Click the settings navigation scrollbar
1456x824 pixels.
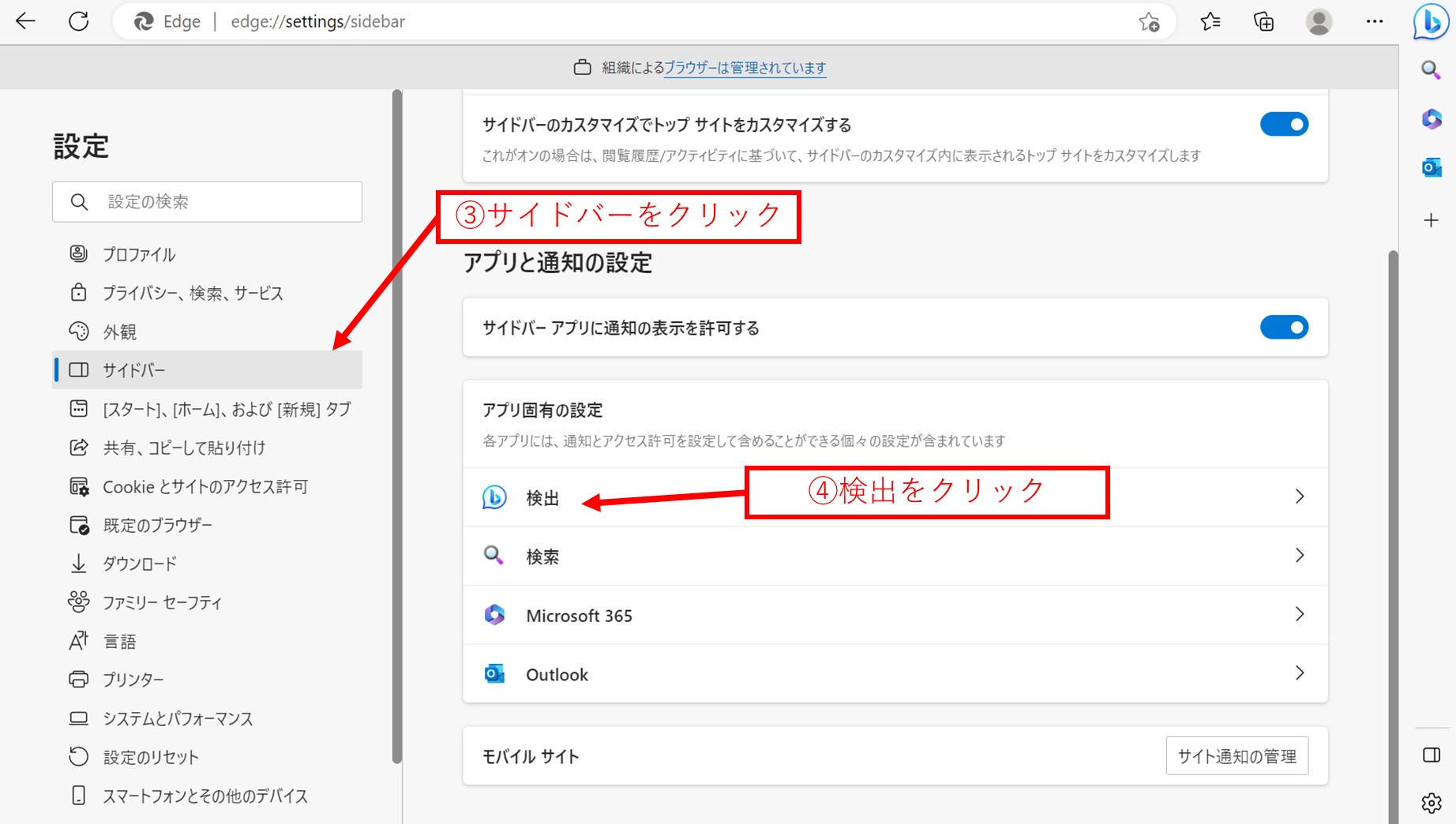click(397, 426)
